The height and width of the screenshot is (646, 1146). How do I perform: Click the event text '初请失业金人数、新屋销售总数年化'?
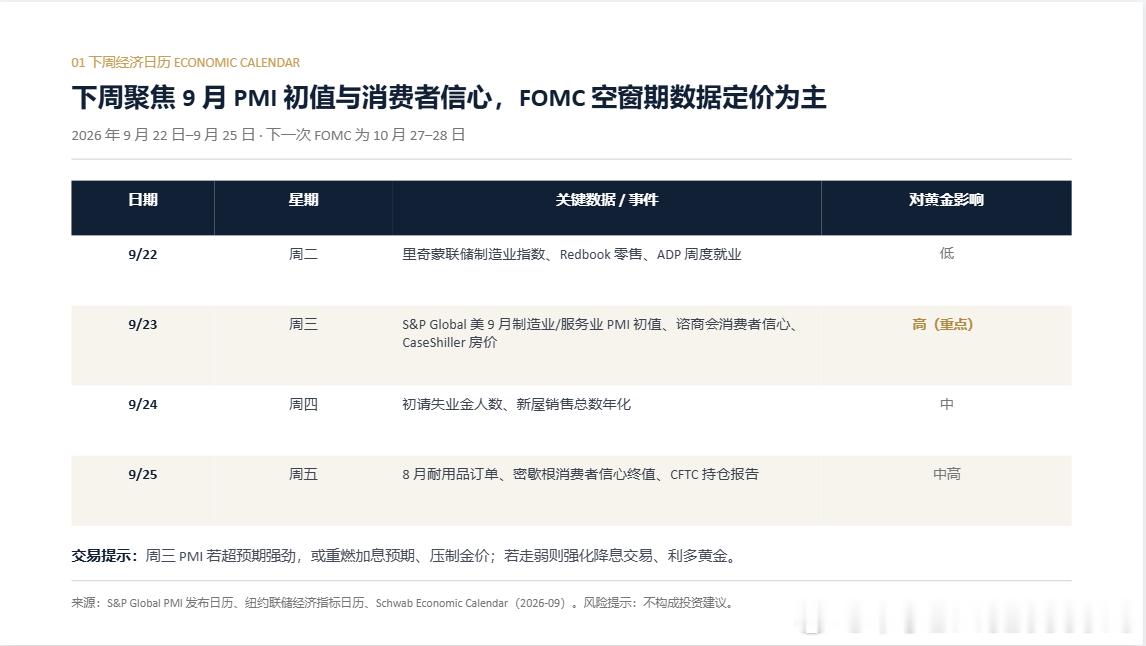(x=517, y=404)
